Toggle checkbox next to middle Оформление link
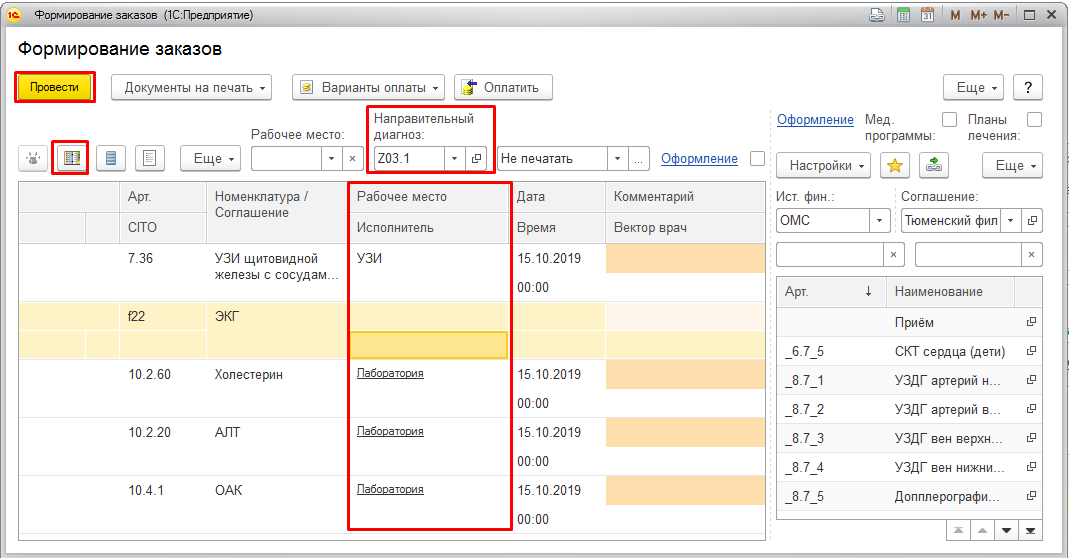1069x558 pixels. [757, 158]
